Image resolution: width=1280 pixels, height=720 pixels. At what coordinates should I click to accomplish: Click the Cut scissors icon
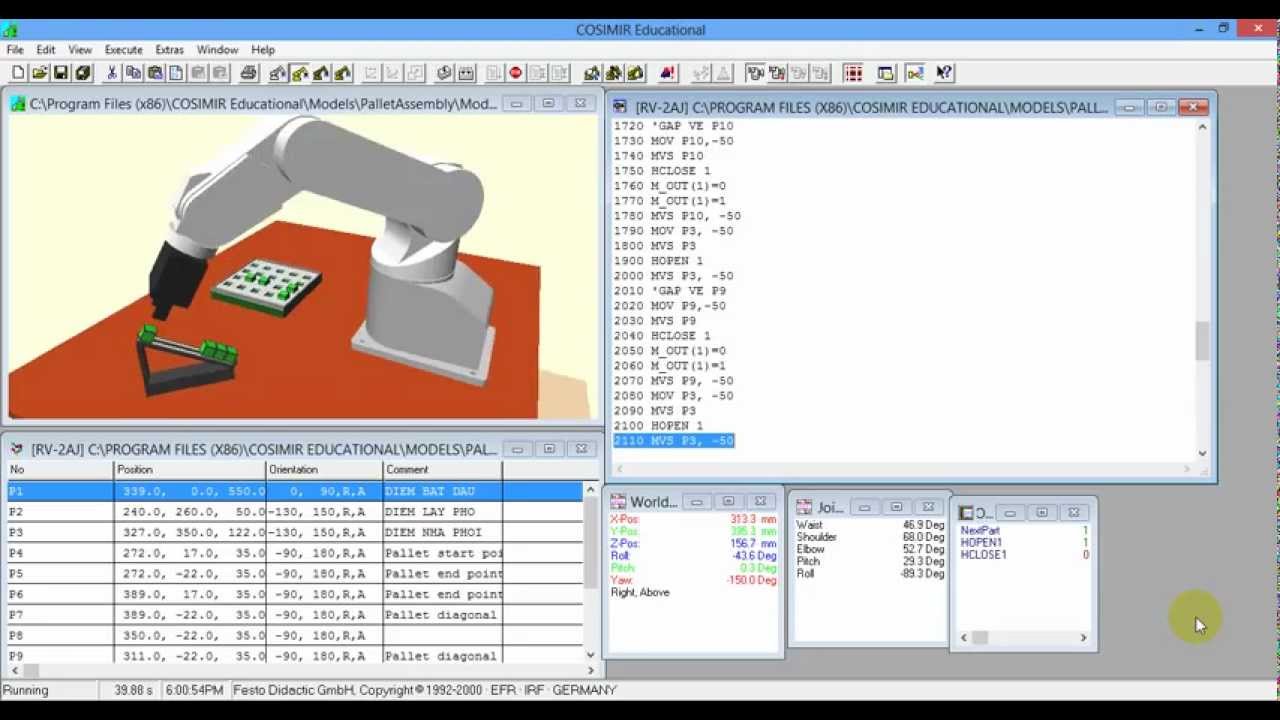coord(112,73)
